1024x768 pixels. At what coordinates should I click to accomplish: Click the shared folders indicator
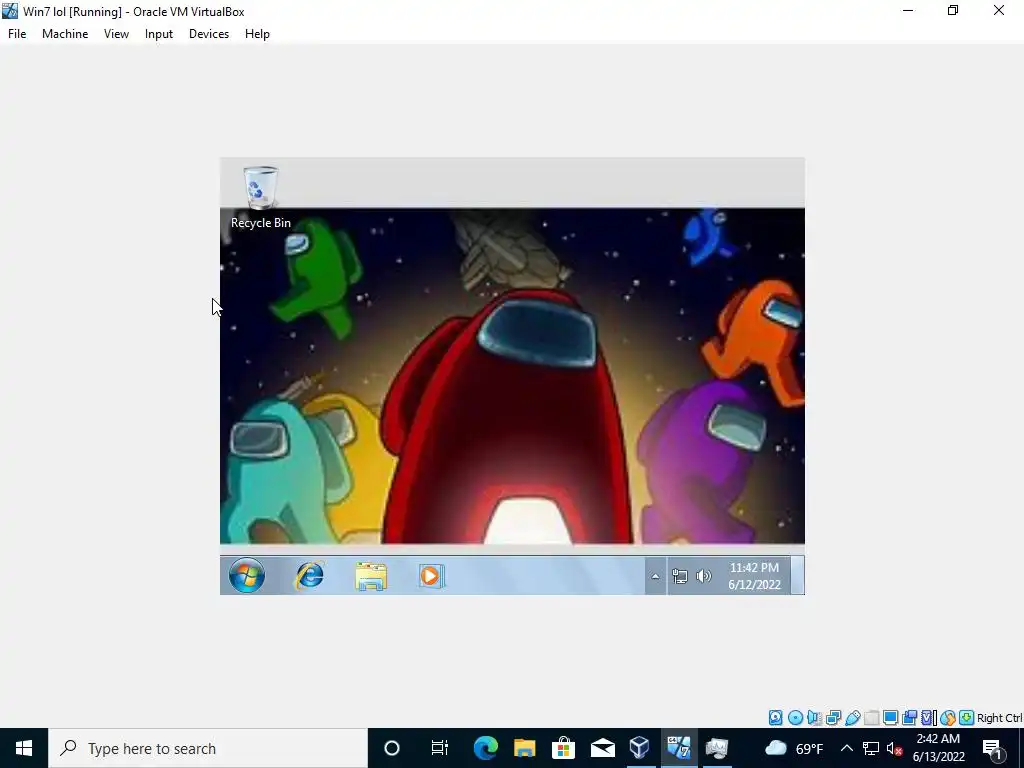tap(871, 718)
